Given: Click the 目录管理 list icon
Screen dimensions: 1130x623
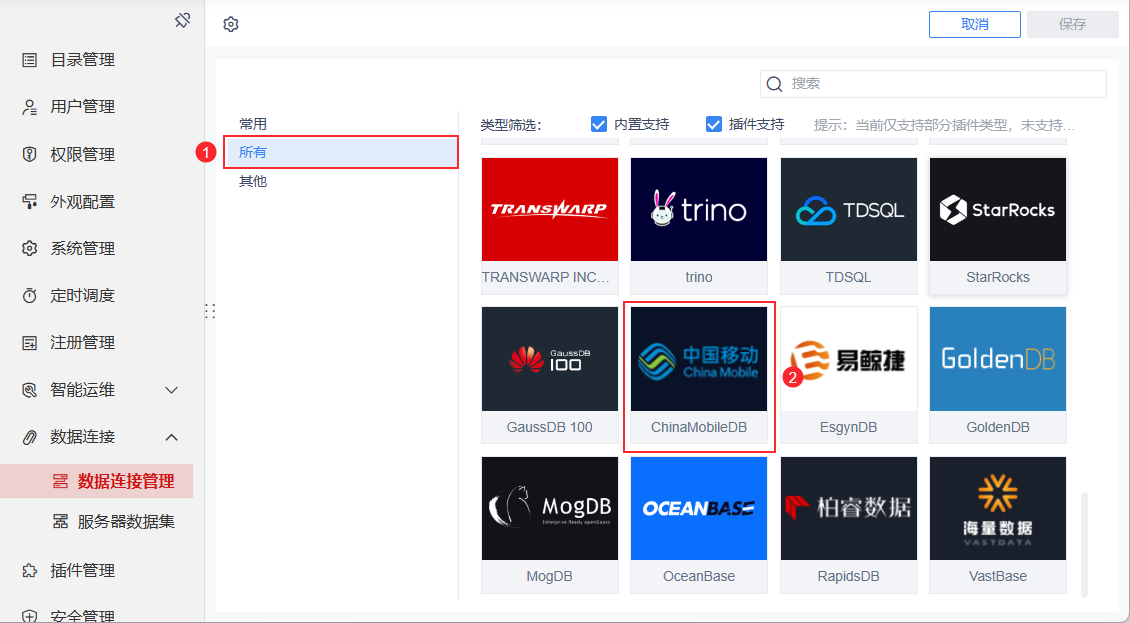Looking at the screenshot, I should point(30,60).
